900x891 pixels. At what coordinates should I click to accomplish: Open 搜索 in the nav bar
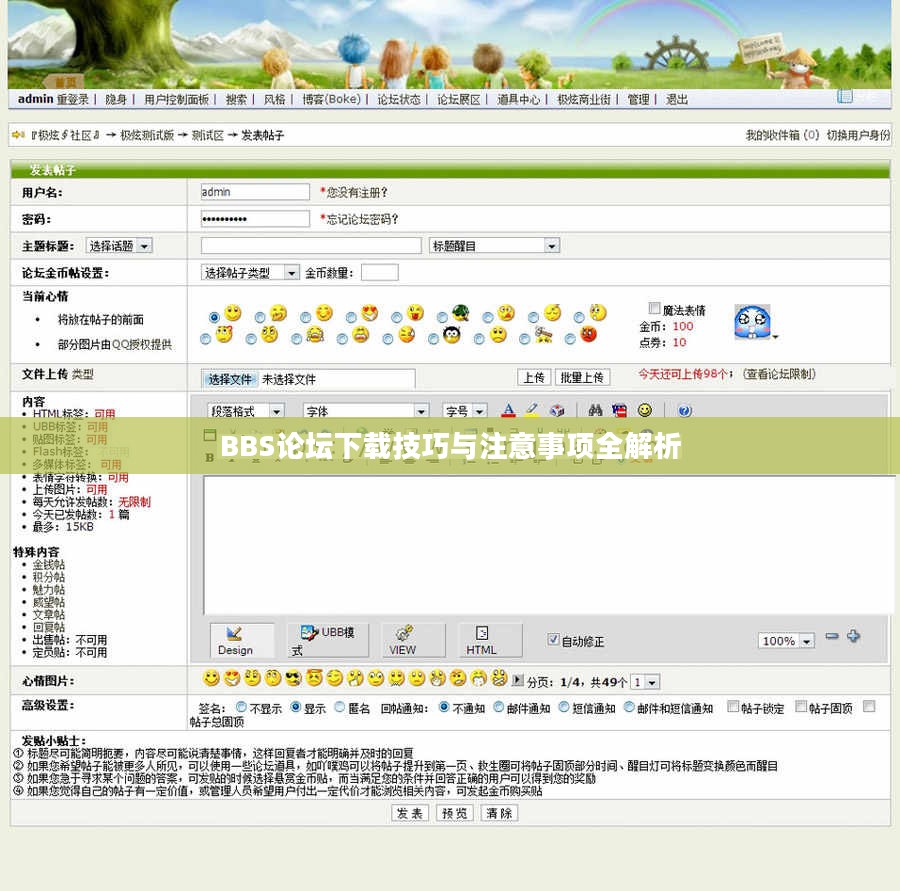tap(236, 99)
